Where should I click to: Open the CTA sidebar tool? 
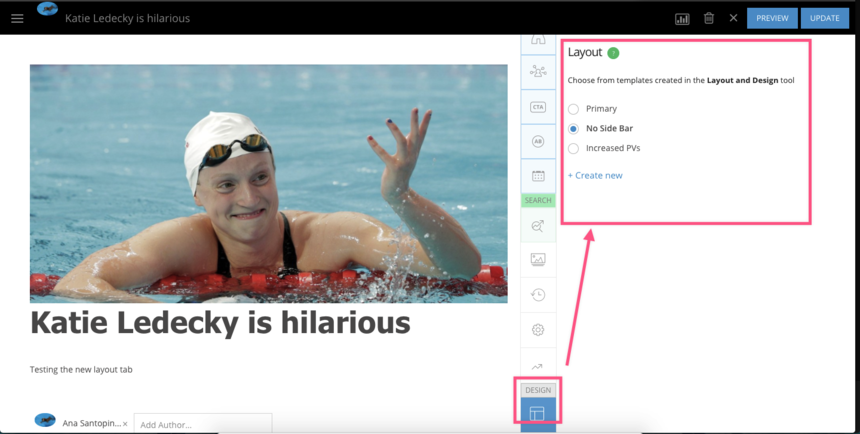538,107
